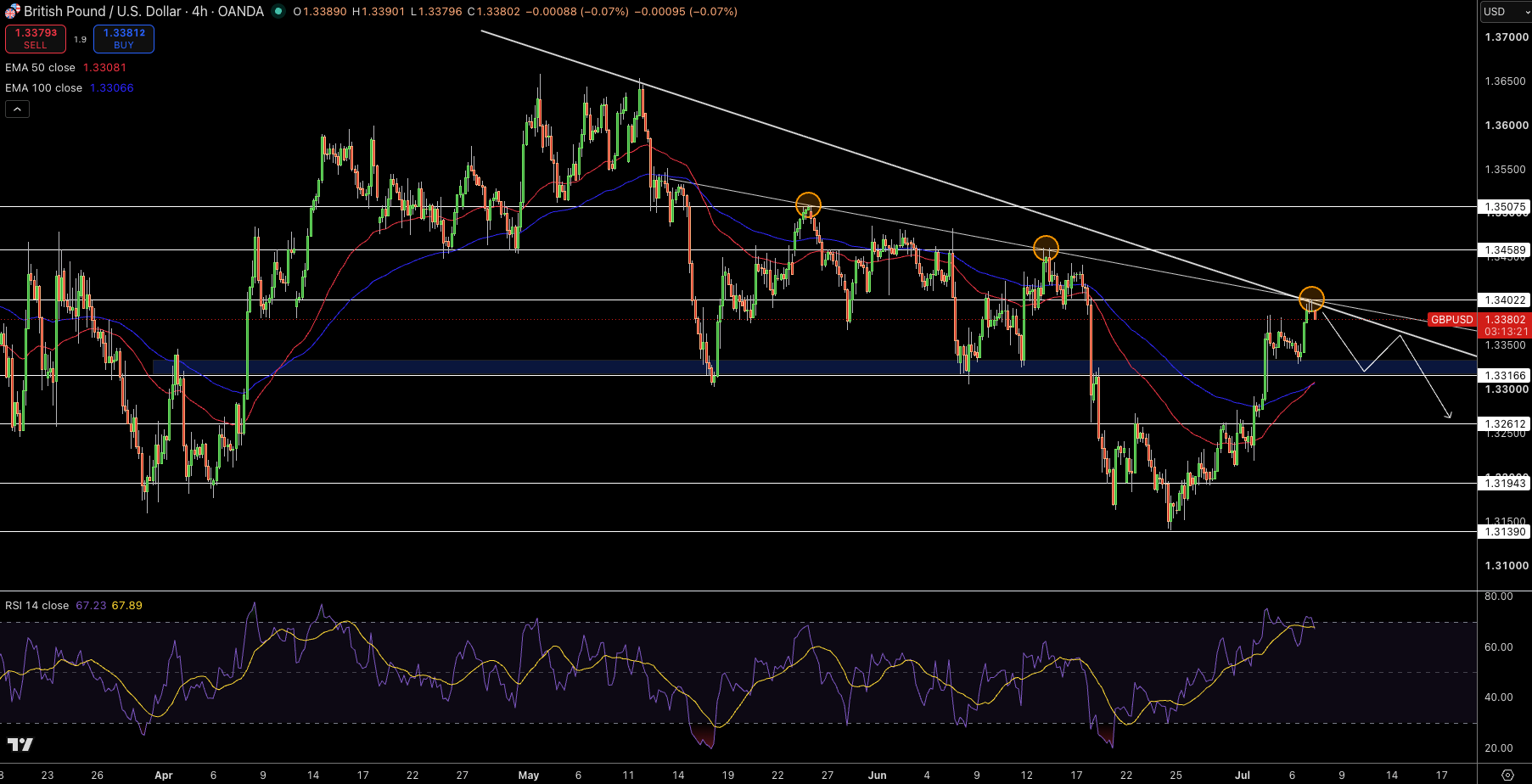Click the 1.32612 price level label
1532x784 pixels.
[1505, 424]
